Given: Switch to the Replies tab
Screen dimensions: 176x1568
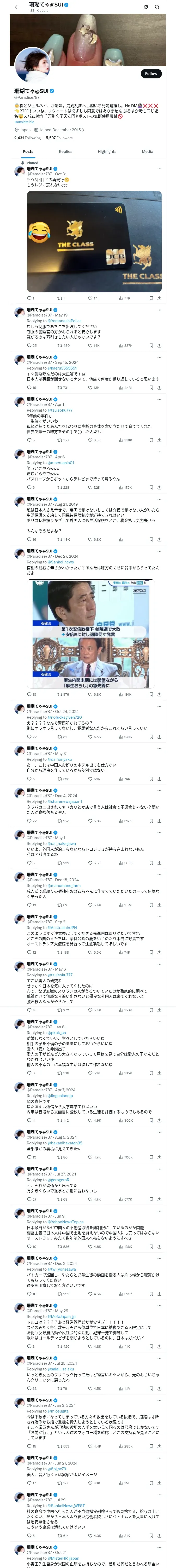Looking at the screenshot, I should (x=65, y=152).
